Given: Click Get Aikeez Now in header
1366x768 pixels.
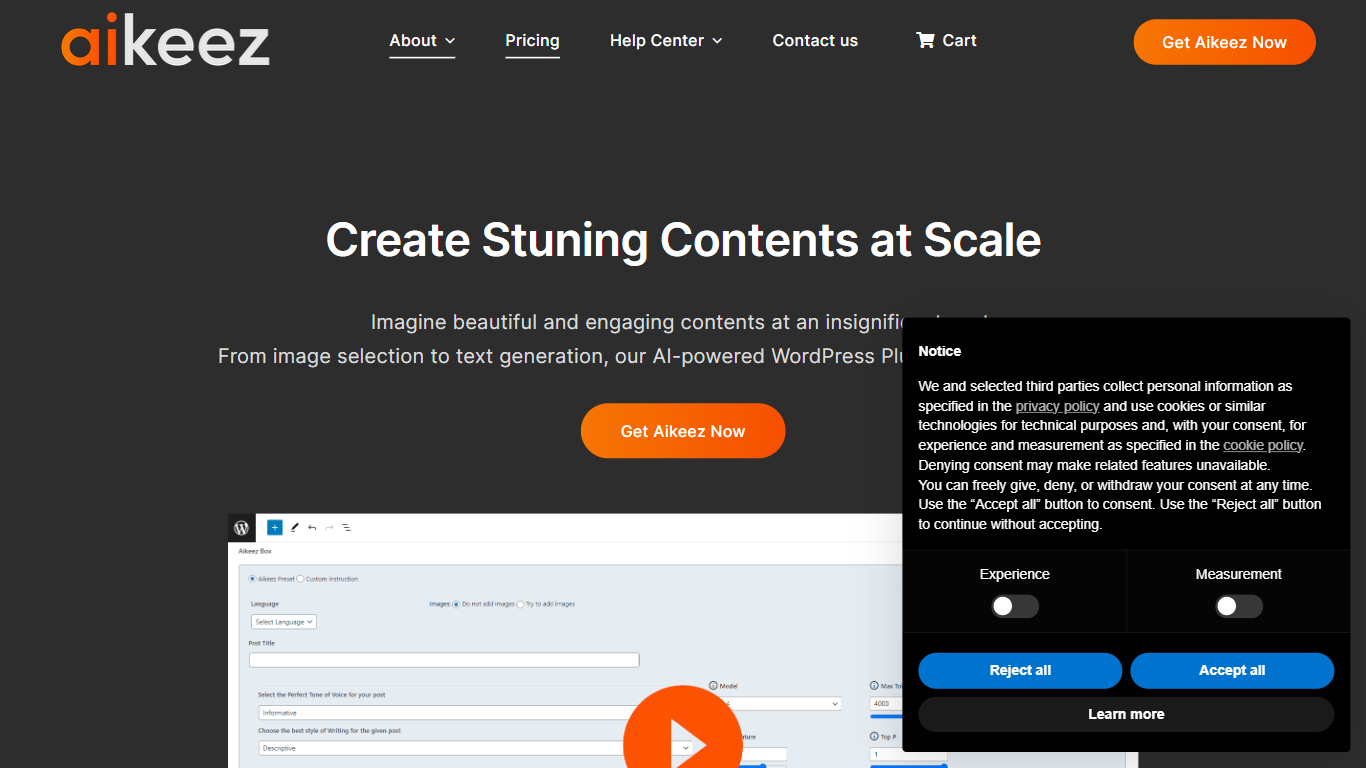Looking at the screenshot, I should pos(1224,42).
